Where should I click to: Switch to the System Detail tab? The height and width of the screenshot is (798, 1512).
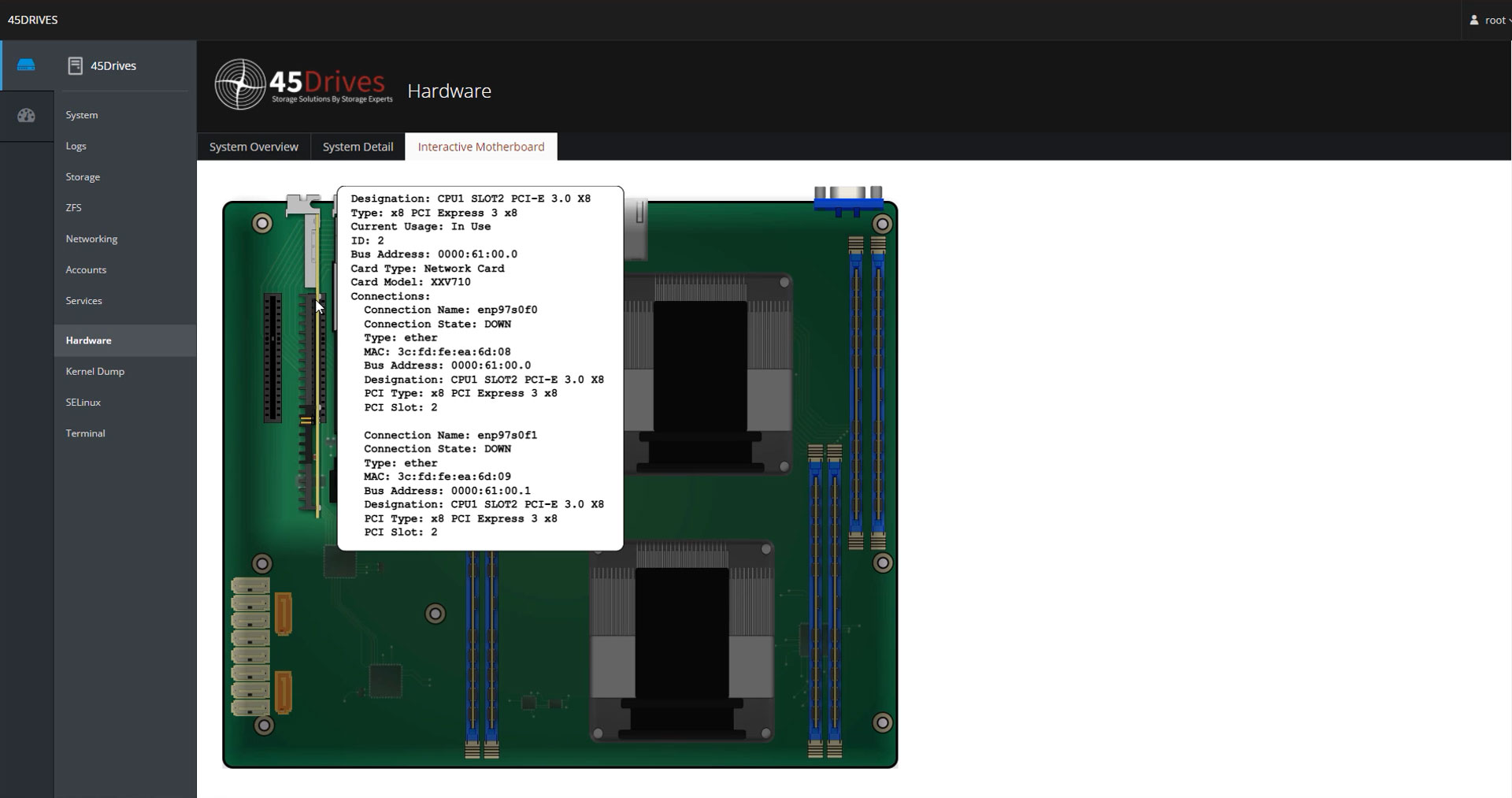tap(358, 147)
